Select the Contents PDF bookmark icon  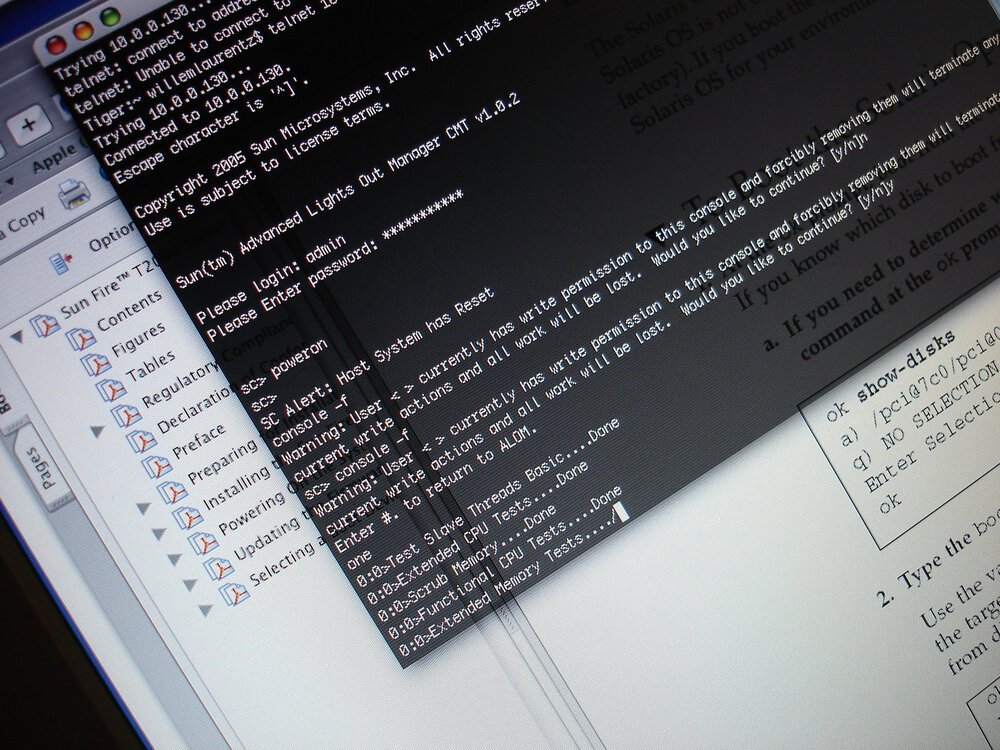(x=45, y=326)
